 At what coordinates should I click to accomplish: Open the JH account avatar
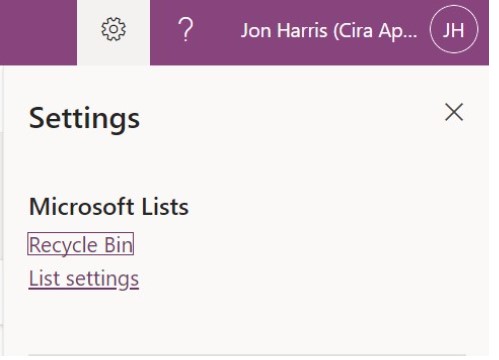[454, 29]
